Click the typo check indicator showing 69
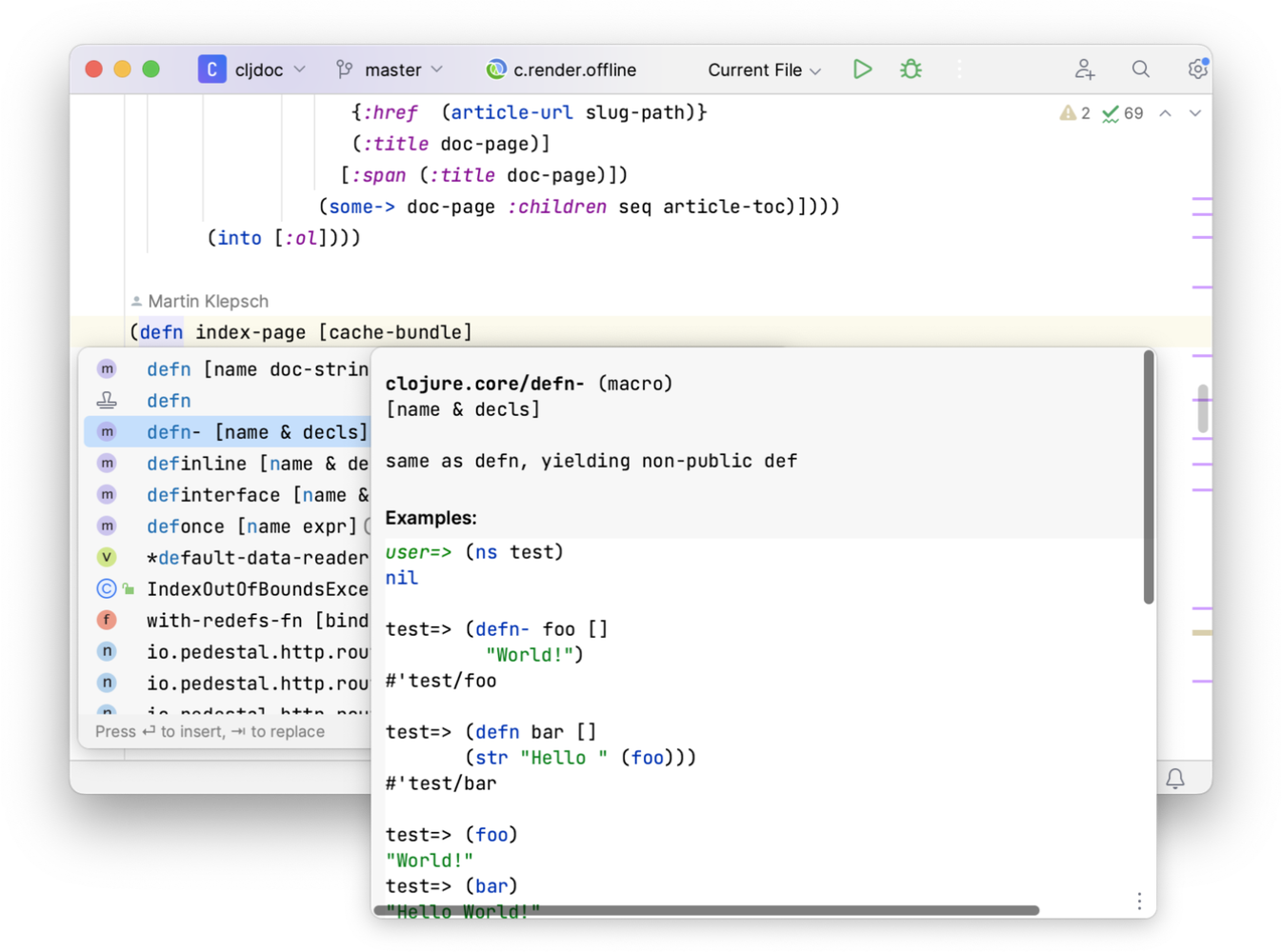This screenshot has height=952, width=1282. tap(1123, 113)
